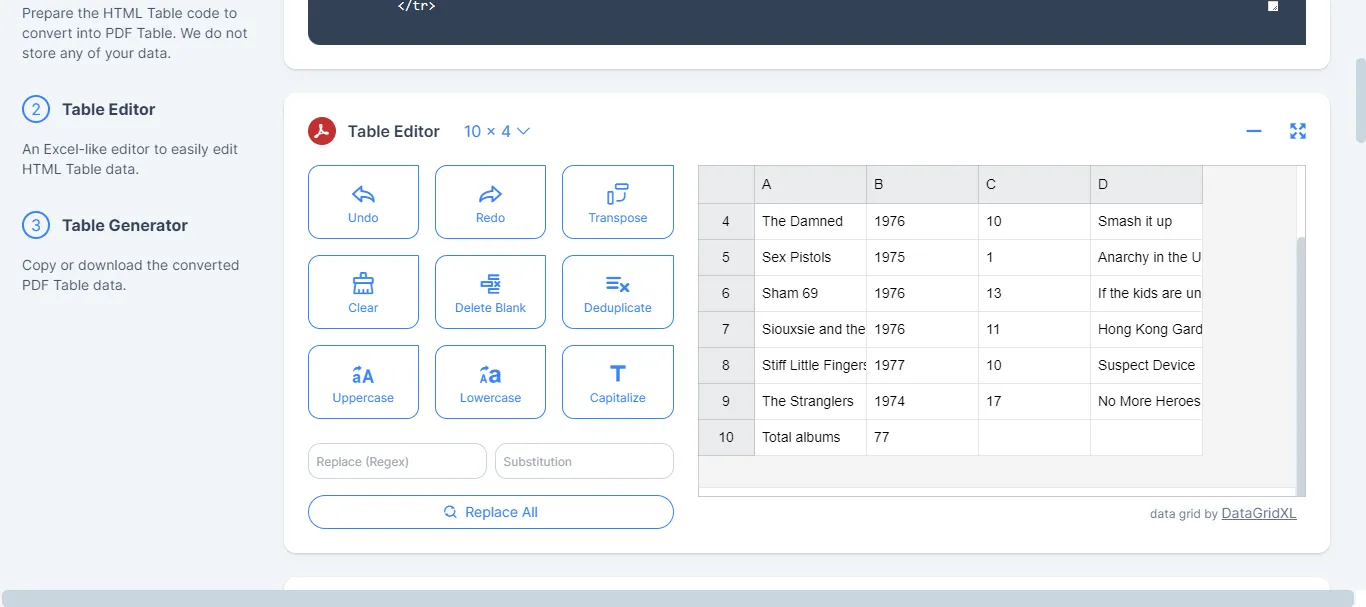Click the Replace All button
The width and height of the screenshot is (1366, 607).
coord(490,511)
